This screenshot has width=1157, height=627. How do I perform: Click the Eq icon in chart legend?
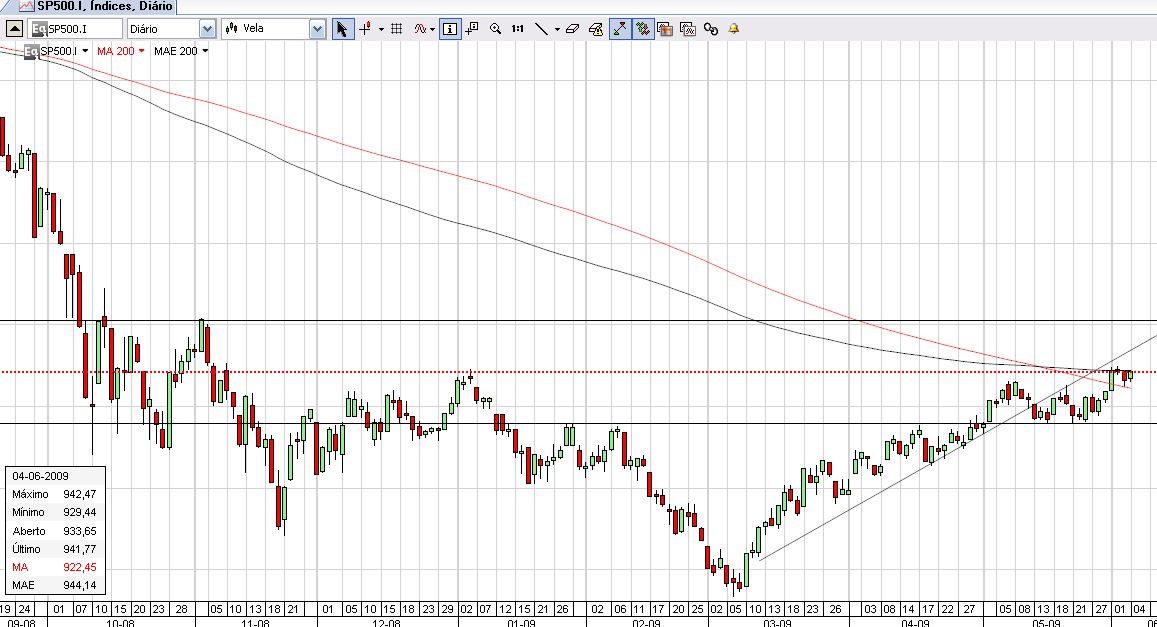coord(31,52)
